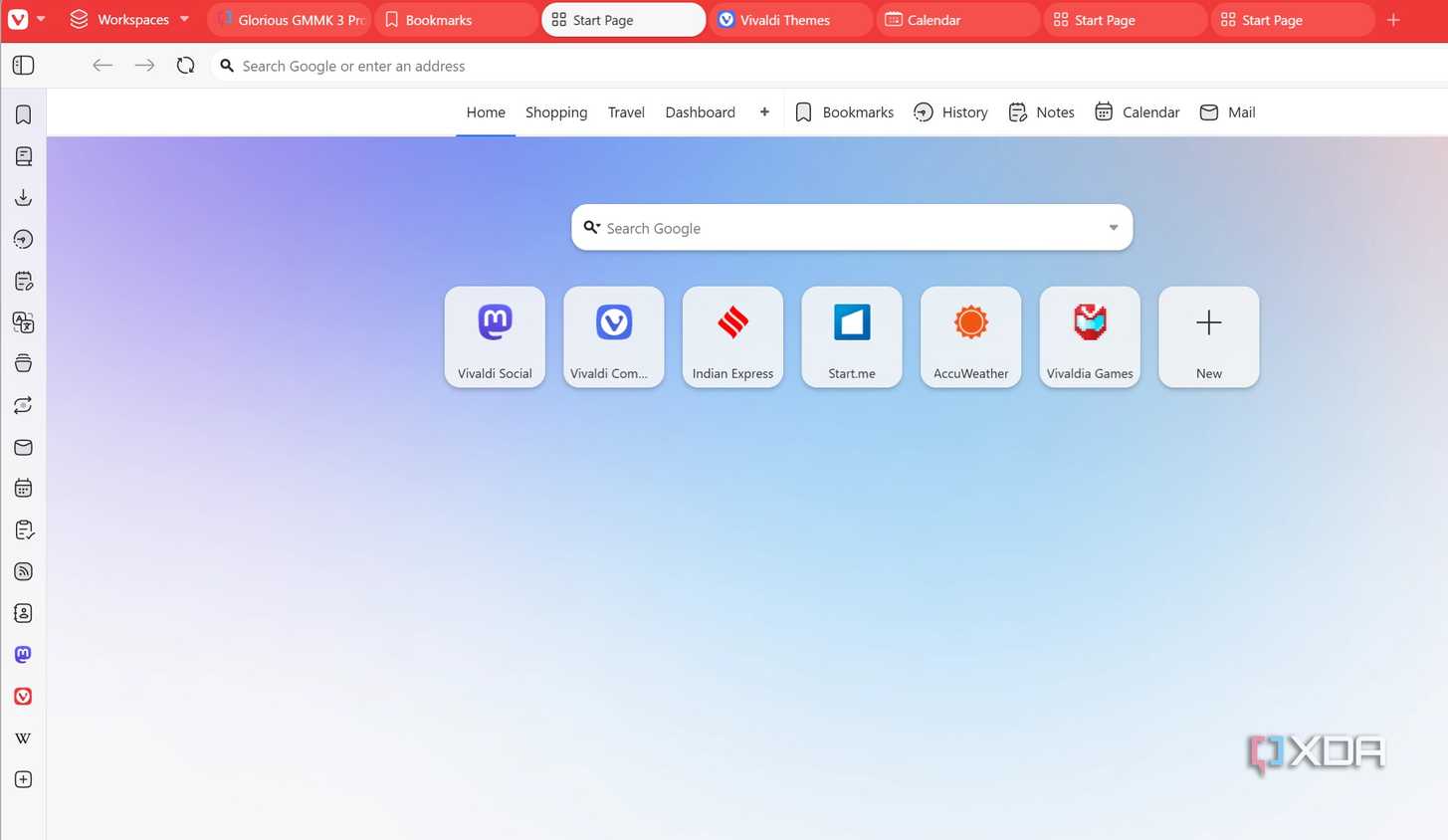Open Mail from start page navigation
The height and width of the screenshot is (840, 1448).
click(x=1227, y=112)
